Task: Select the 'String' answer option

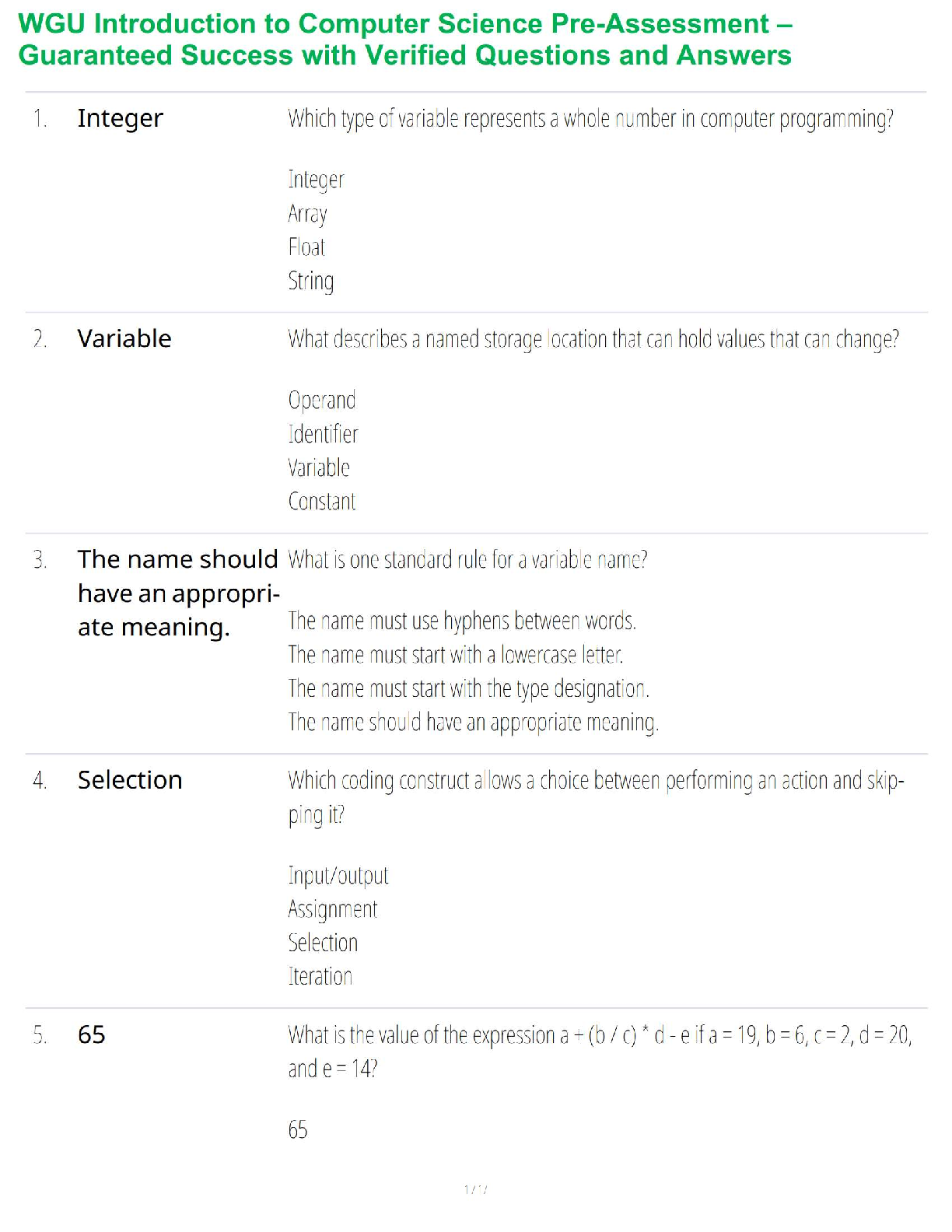Action: tap(310, 281)
